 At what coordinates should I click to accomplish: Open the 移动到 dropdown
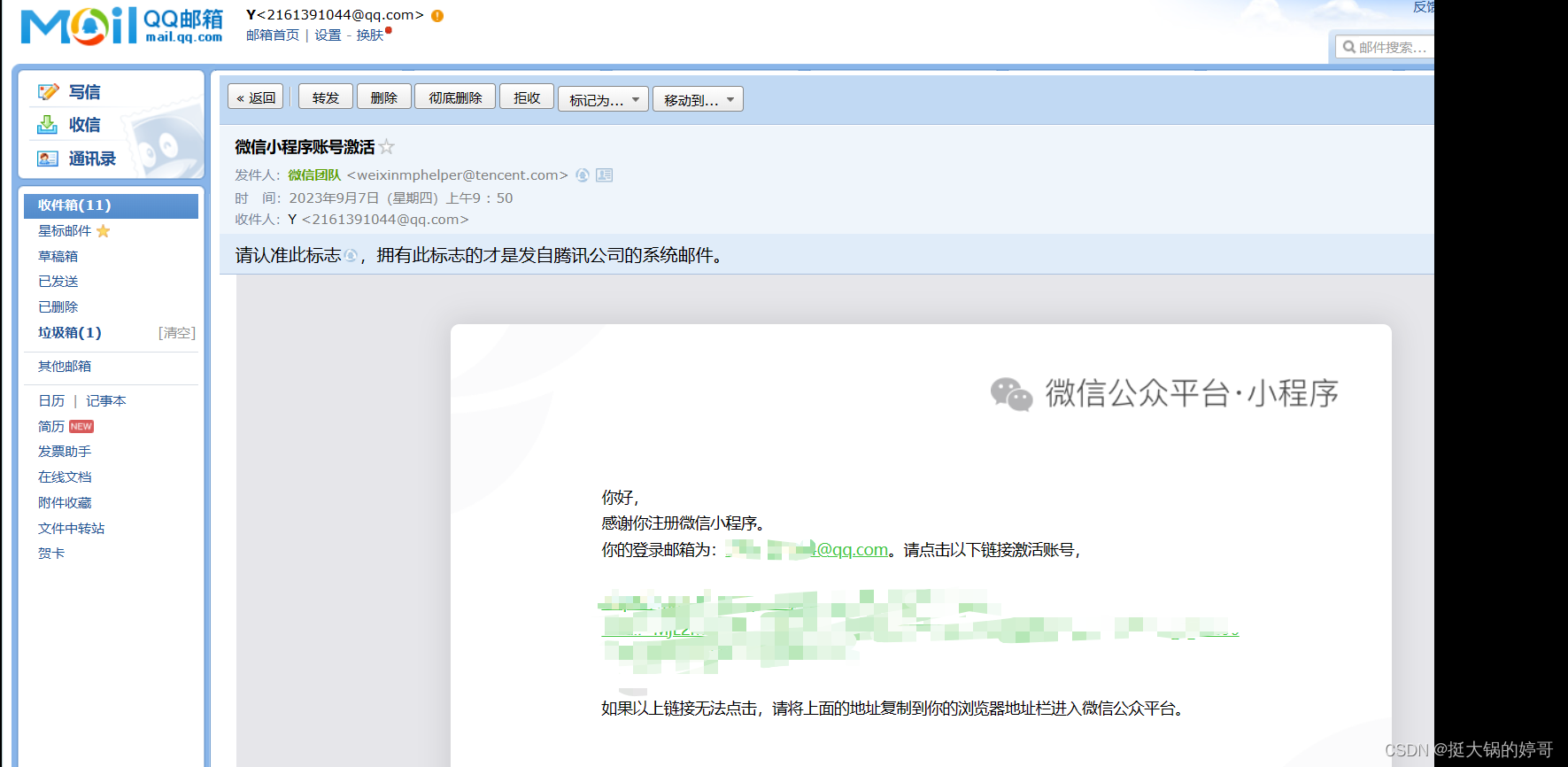(x=699, y=99)
